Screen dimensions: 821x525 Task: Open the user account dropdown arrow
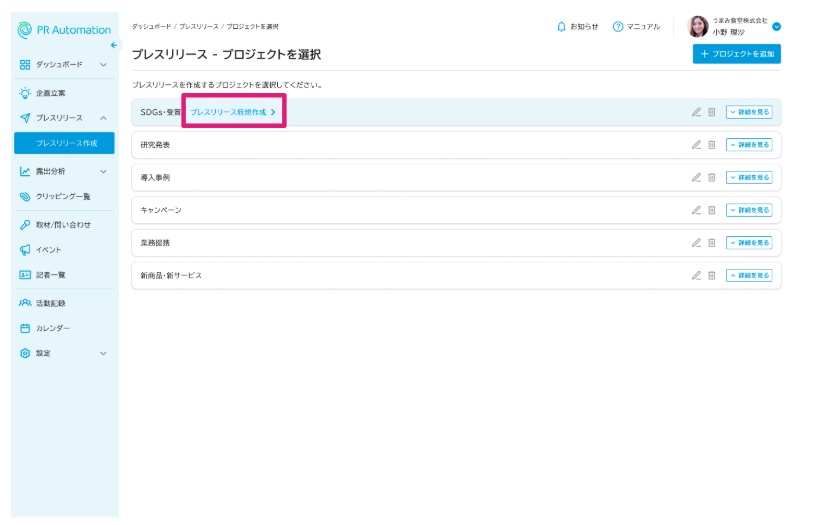click(777, 27)
